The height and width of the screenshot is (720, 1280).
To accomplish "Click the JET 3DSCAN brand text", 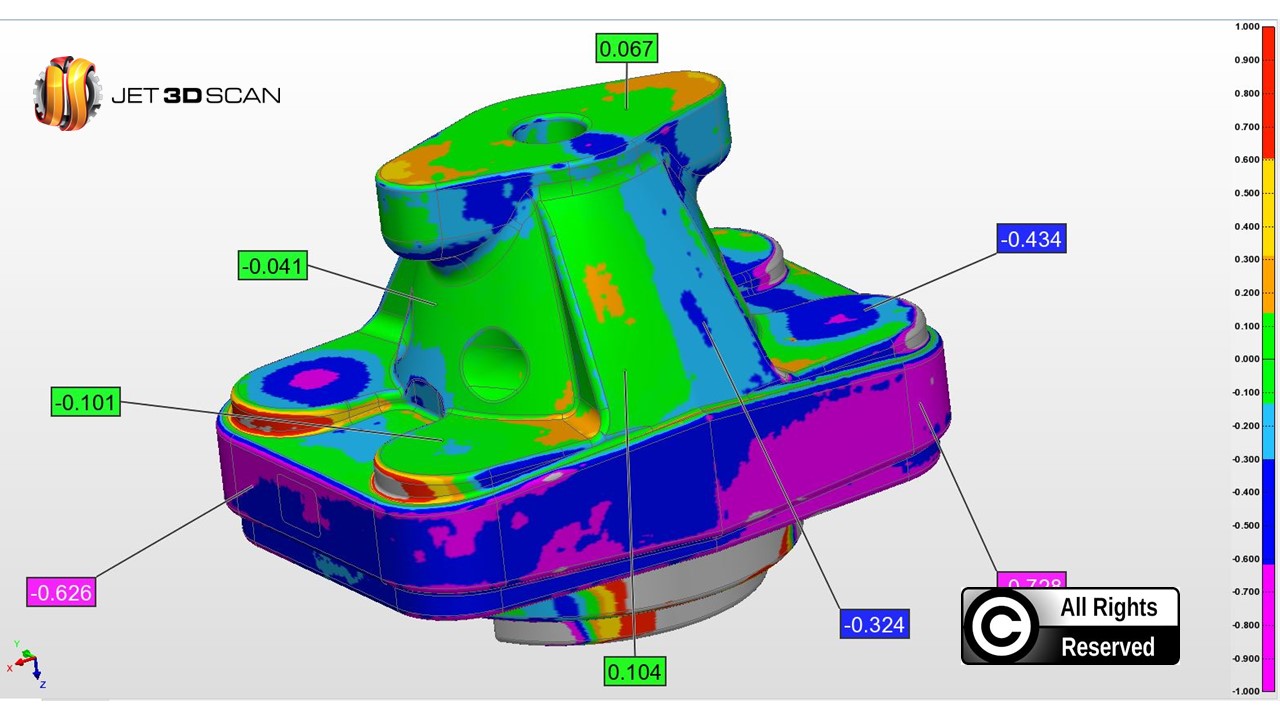I will (x=195, y=96).
